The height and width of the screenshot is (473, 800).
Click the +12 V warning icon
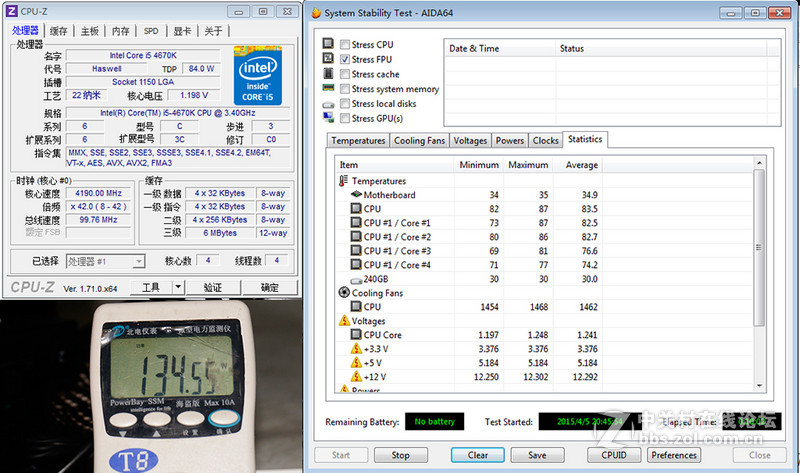pos(356,377)
